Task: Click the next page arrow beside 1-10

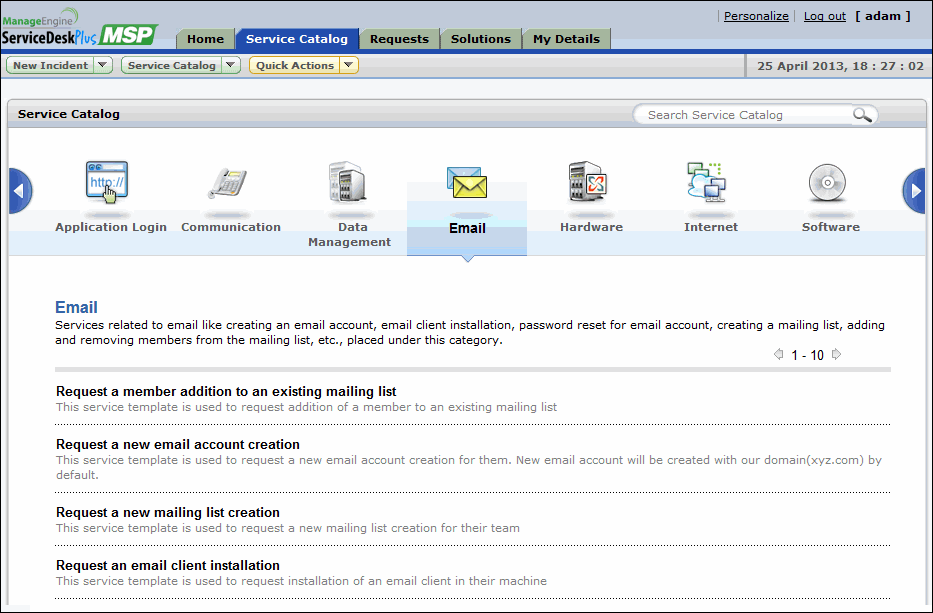Action: (836, 353)
